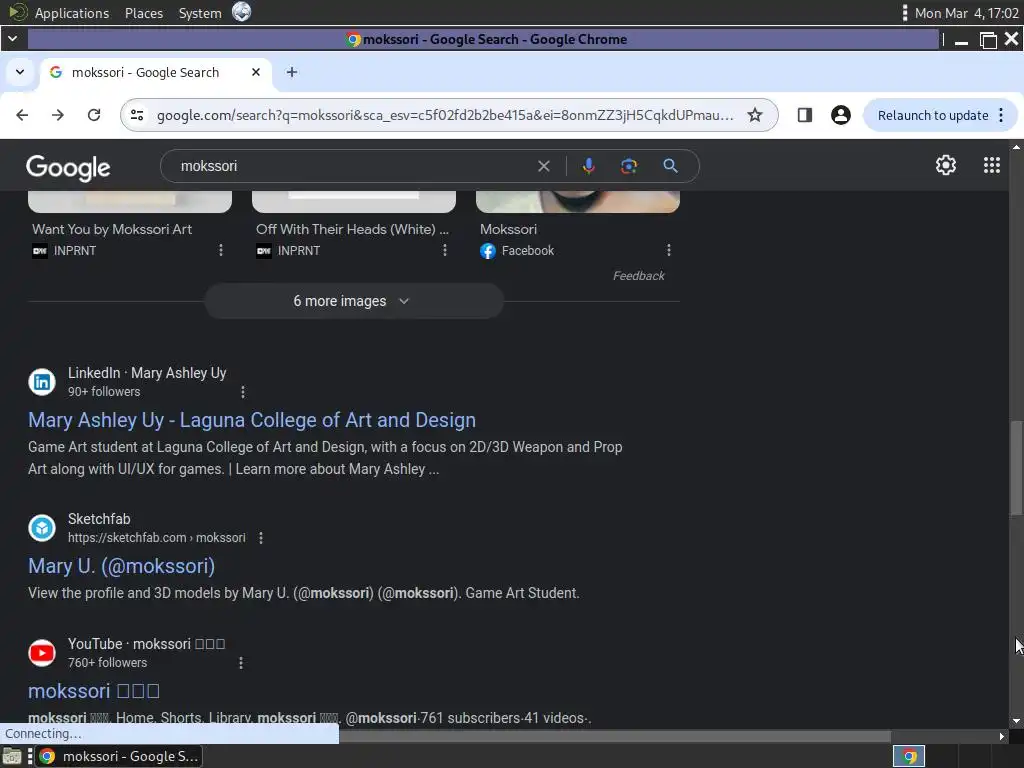Screen dimensions: 1024x768
Task: Search by image with the Lens icon
Action: click(628, 166)
